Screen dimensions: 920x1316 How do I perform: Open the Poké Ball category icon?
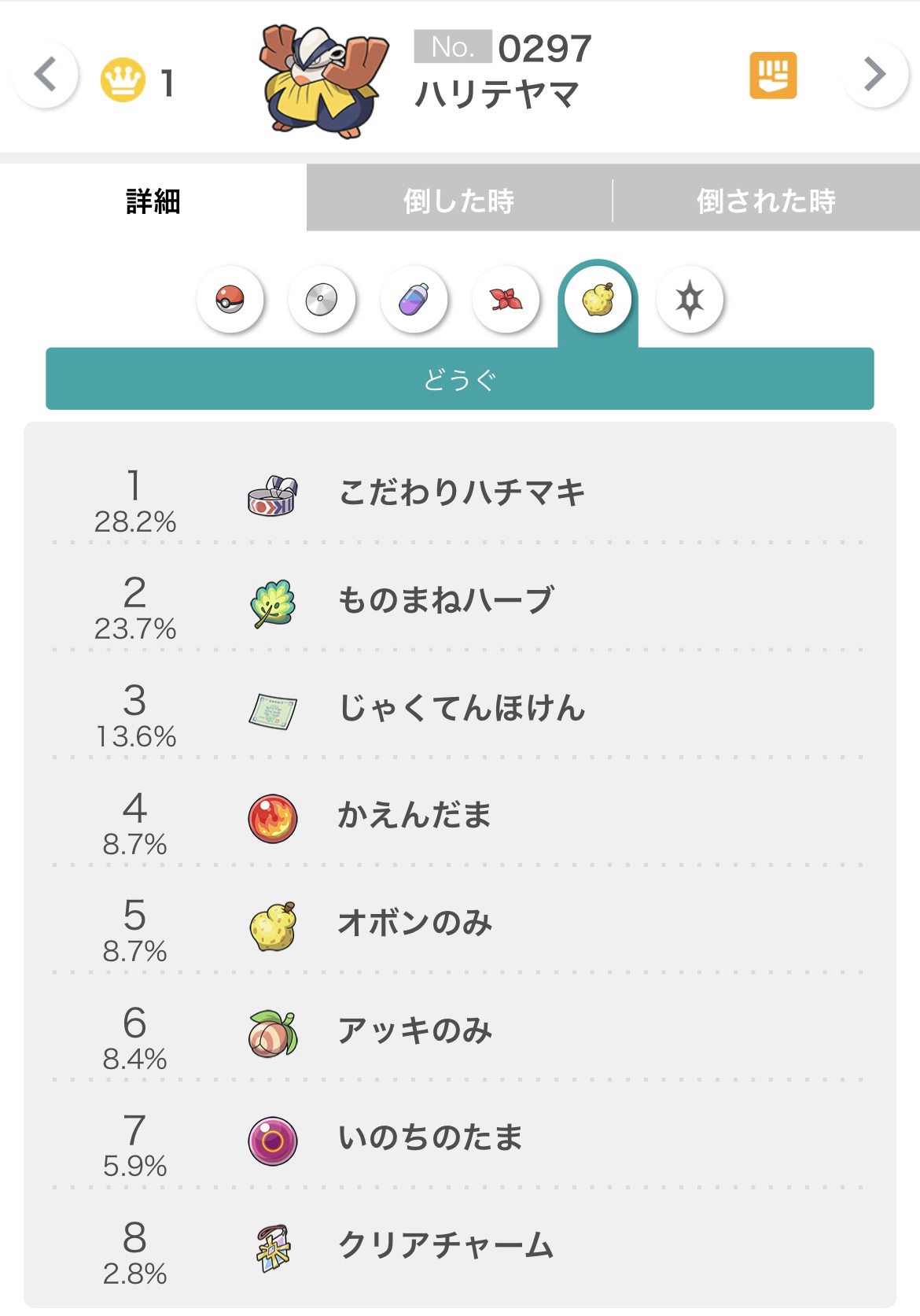(230, 300)
